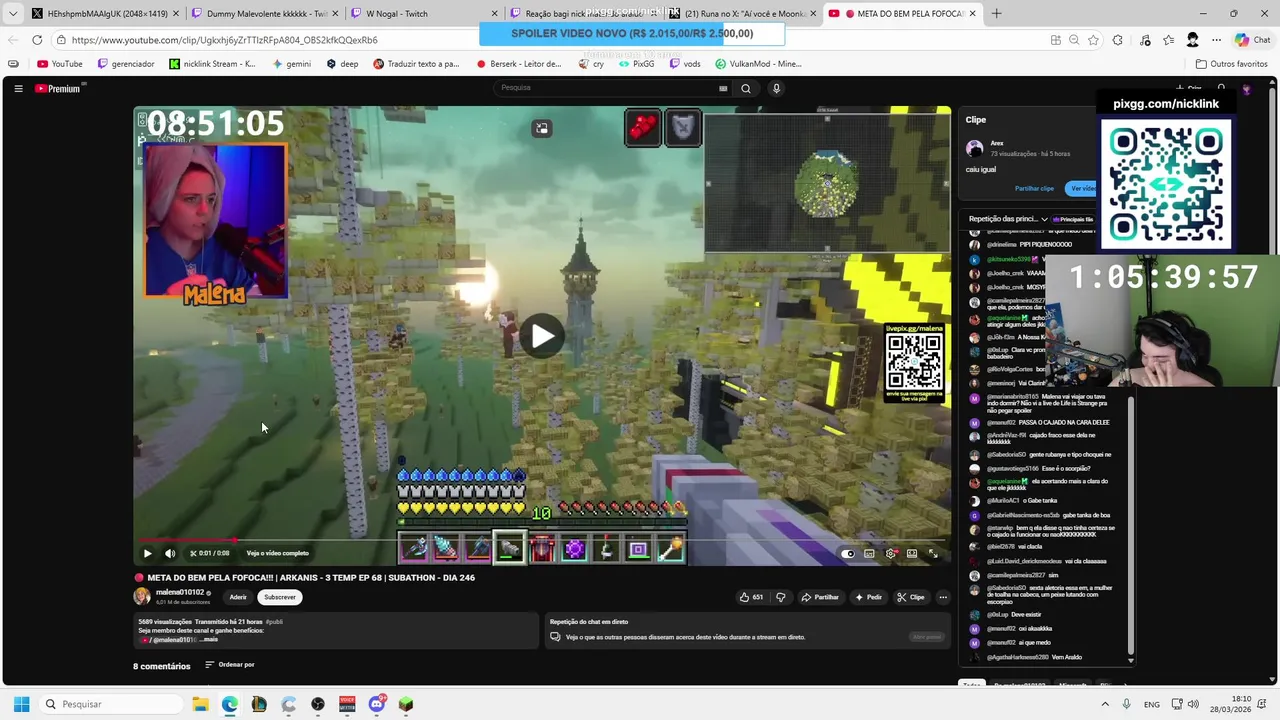Open the Windows Start menu
The height and width of the screenshot is (720, 1280).
pos(21,704)
